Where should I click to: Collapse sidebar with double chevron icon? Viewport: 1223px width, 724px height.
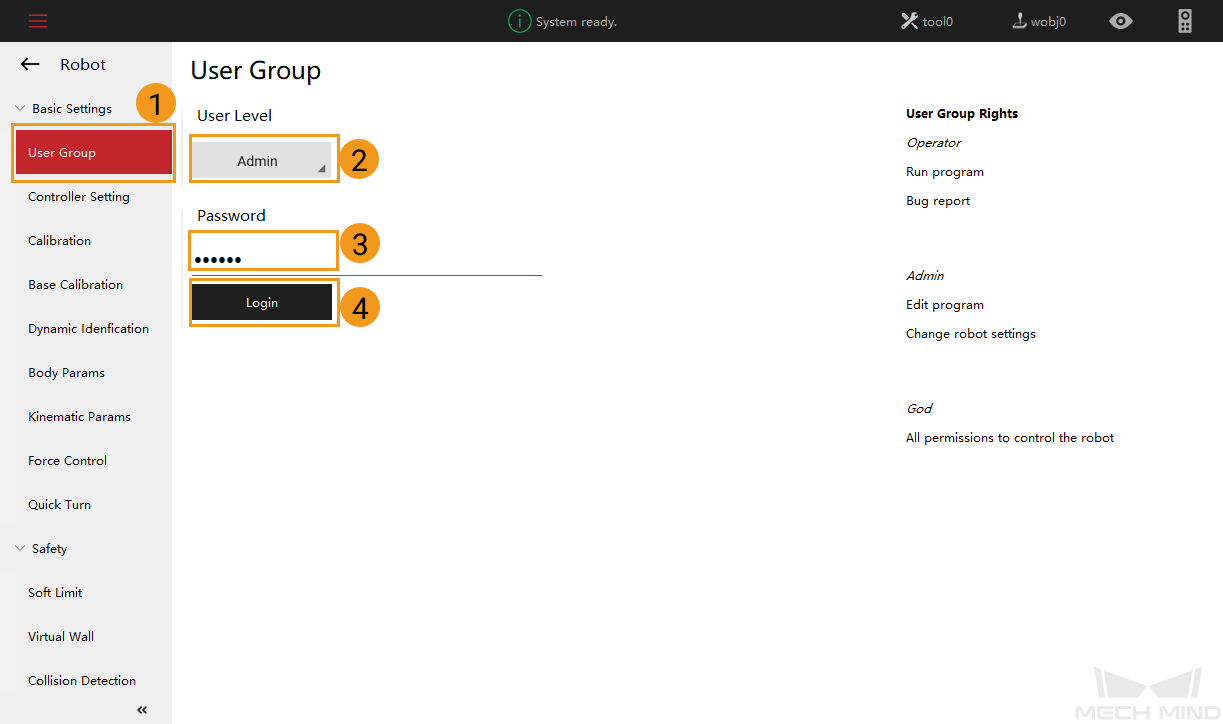point(142,710)
